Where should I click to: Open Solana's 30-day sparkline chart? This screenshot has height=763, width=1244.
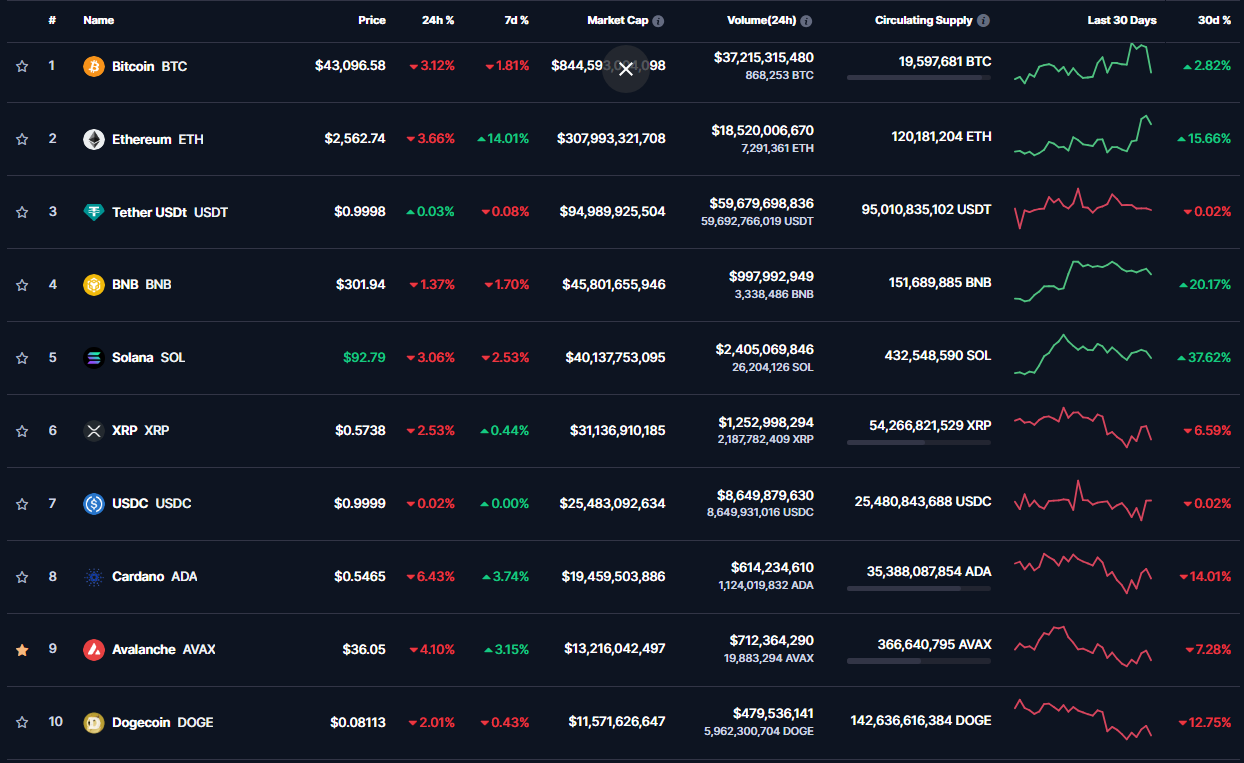(x=1083, y=355)
